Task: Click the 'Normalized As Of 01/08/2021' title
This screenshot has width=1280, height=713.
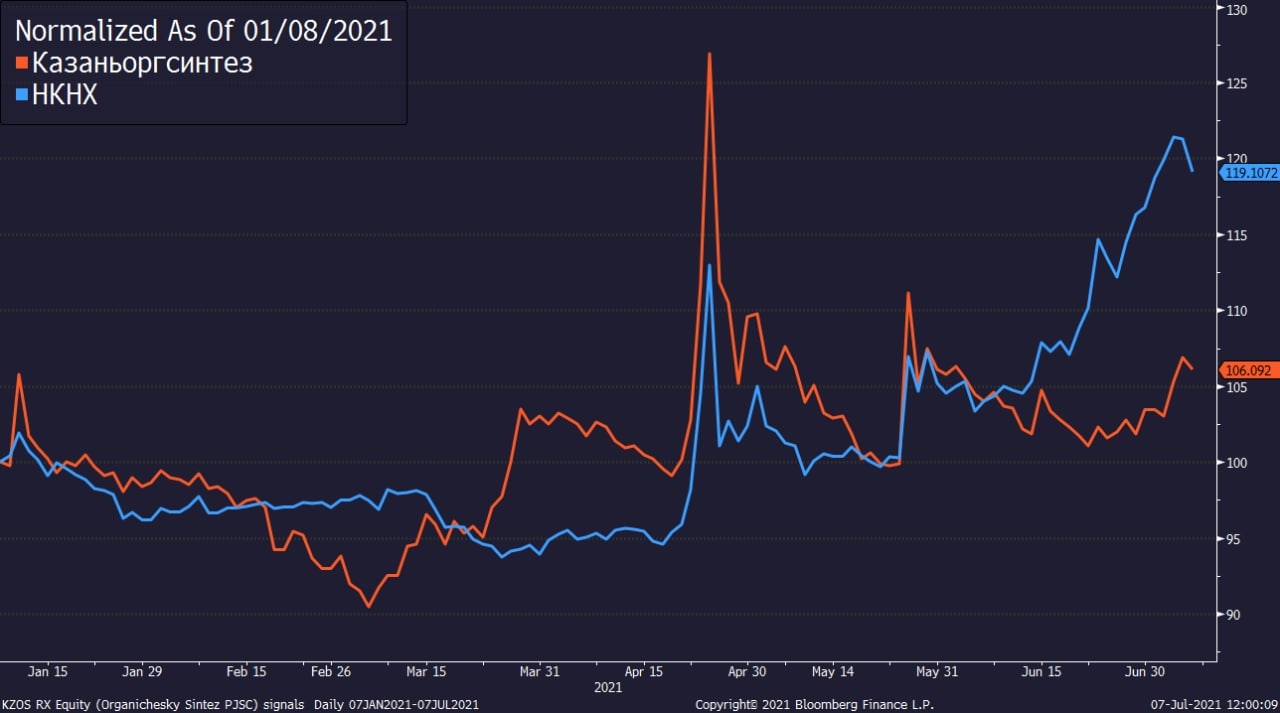Action: (203, 29)
